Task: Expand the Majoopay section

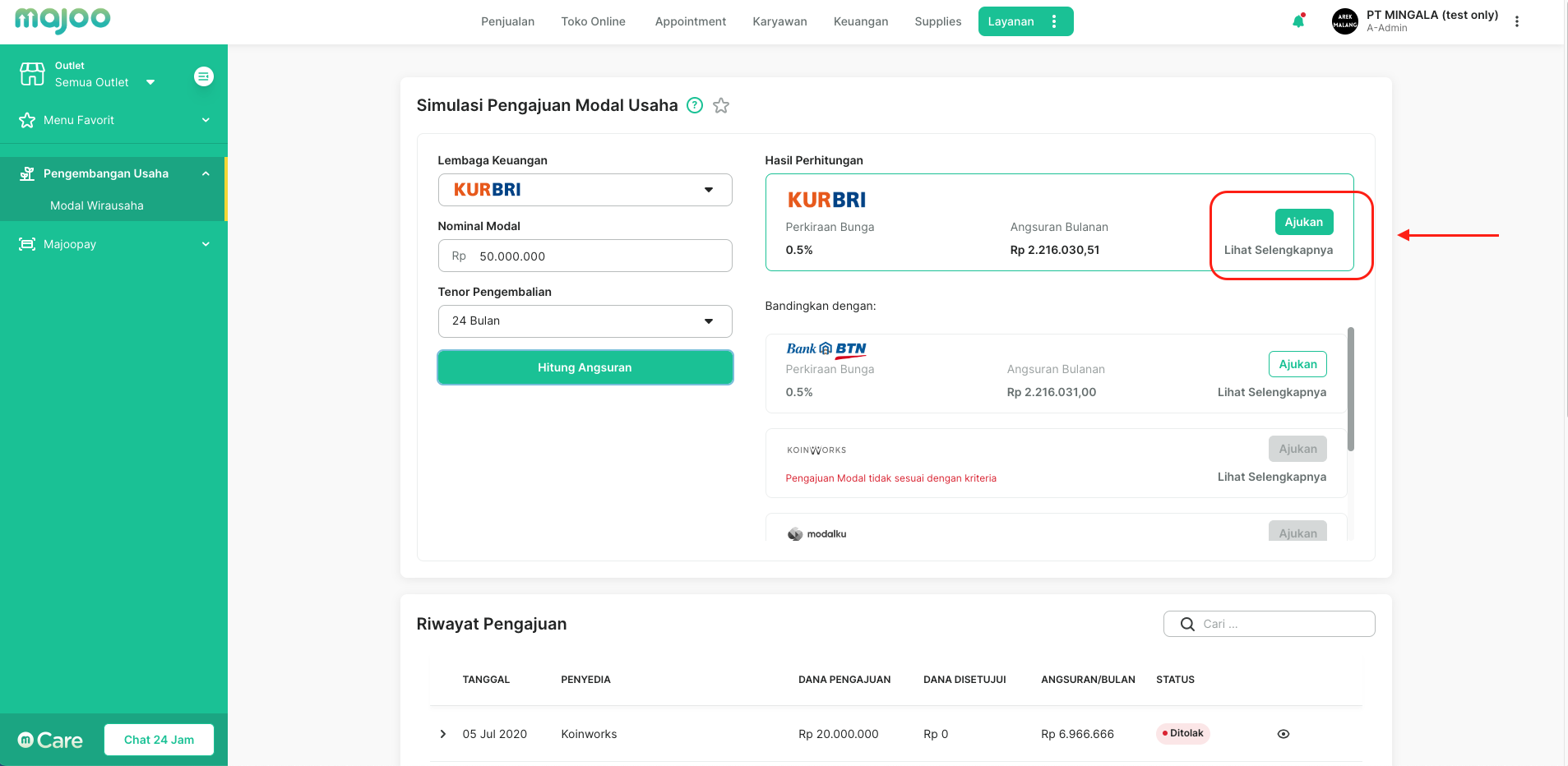Action: [x=206, y=244]
